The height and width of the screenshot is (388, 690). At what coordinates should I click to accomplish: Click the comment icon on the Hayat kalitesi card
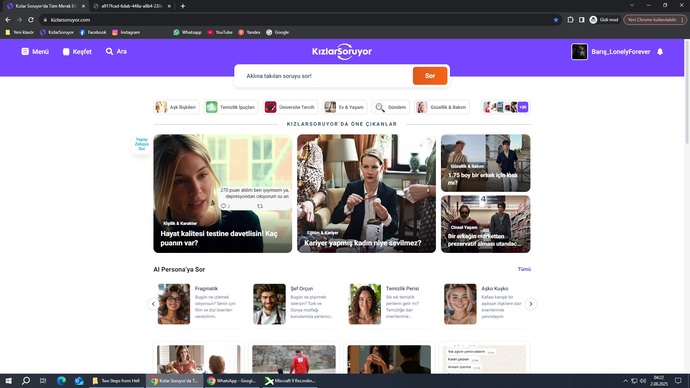tap(224, 206)
